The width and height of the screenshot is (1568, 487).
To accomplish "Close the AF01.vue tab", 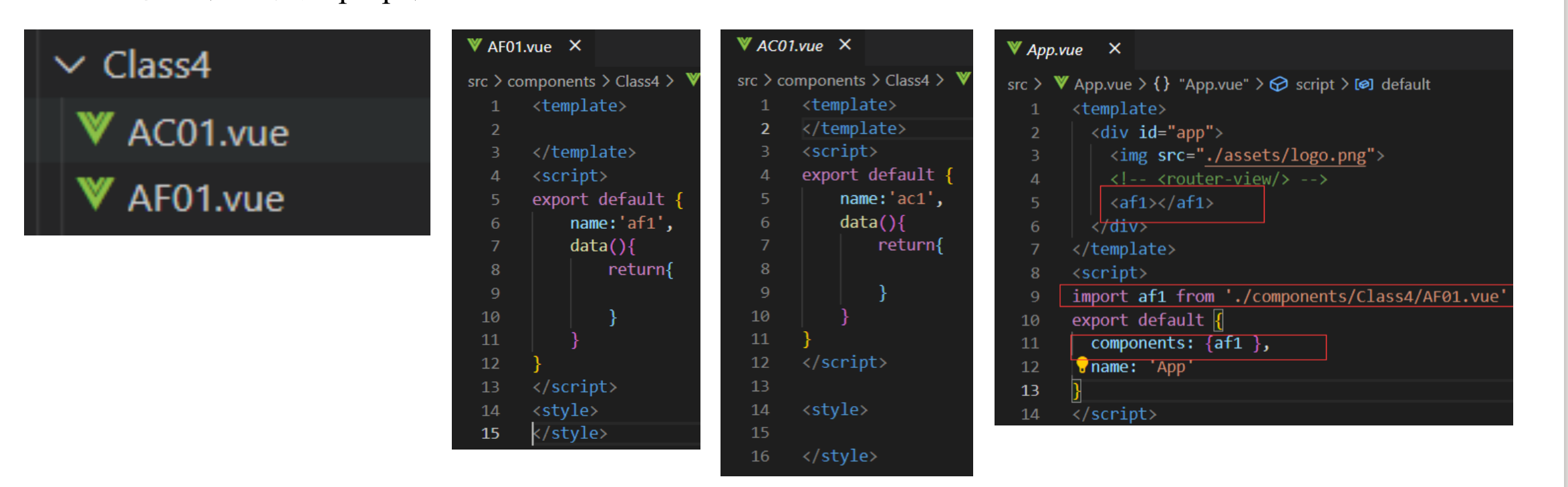I will [x=575, y=45].
